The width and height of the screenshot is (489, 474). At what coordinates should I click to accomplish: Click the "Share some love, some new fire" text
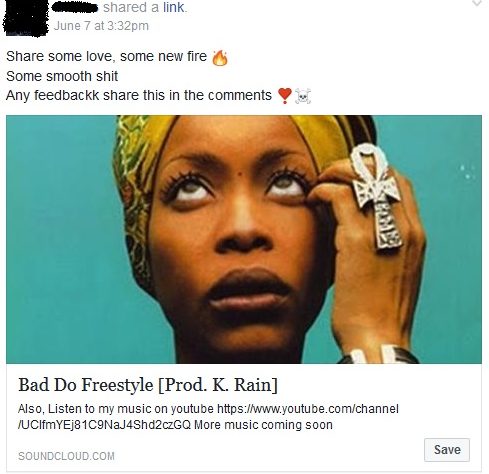point(106,56)
